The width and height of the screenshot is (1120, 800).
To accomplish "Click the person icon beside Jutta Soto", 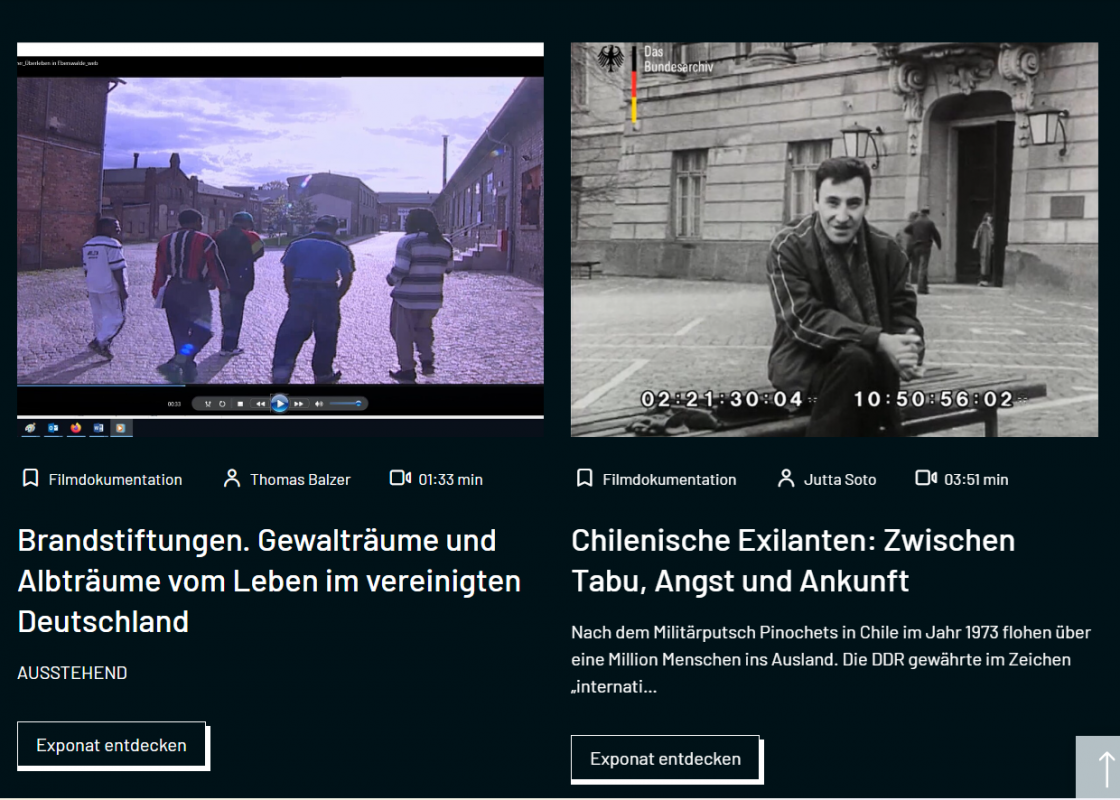I will (786, 479).
